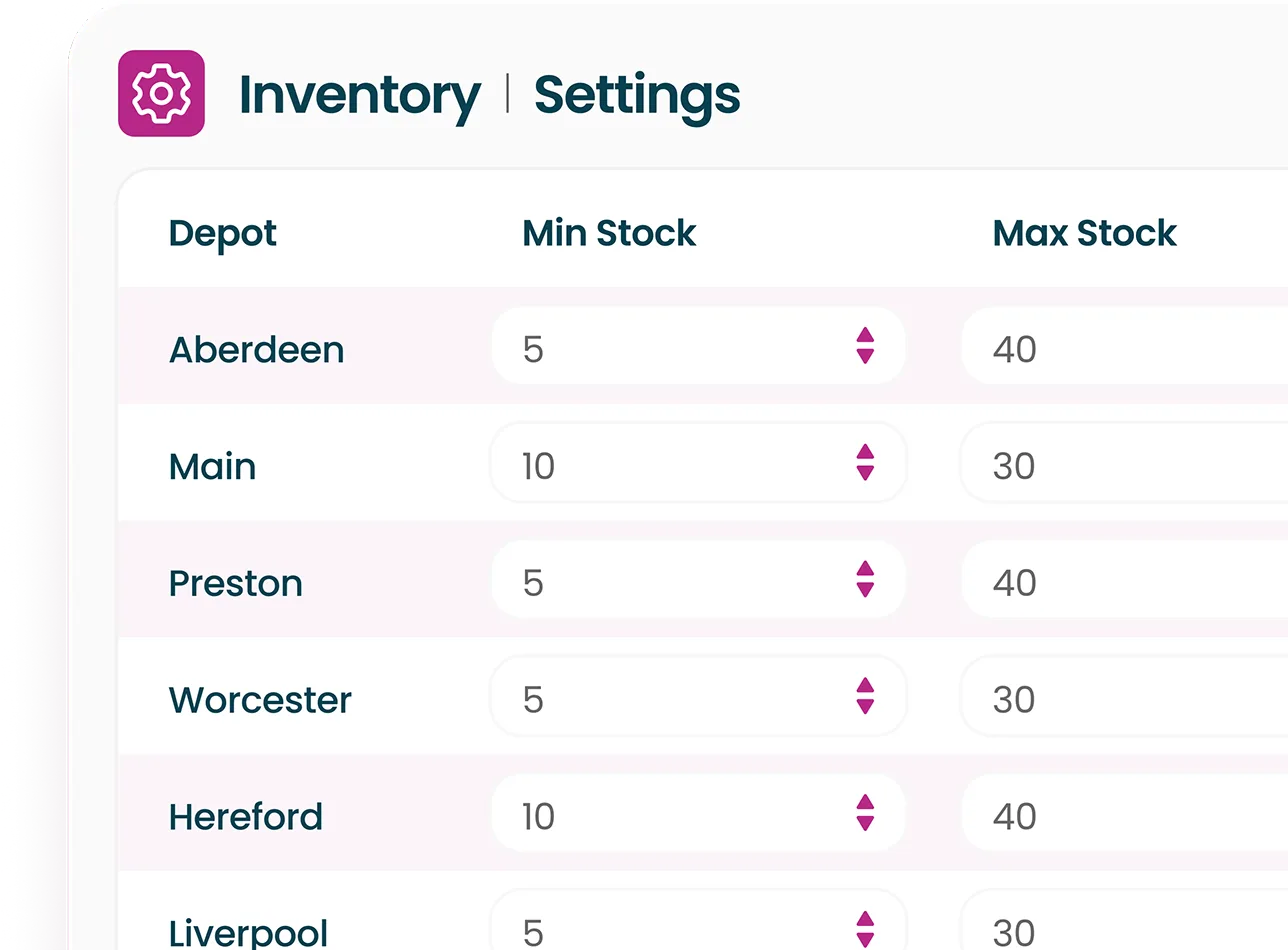The height and width of the screenshot is (950, 1288).
Task: Click the magenta settings gear icon
Action: click(161, 93)
